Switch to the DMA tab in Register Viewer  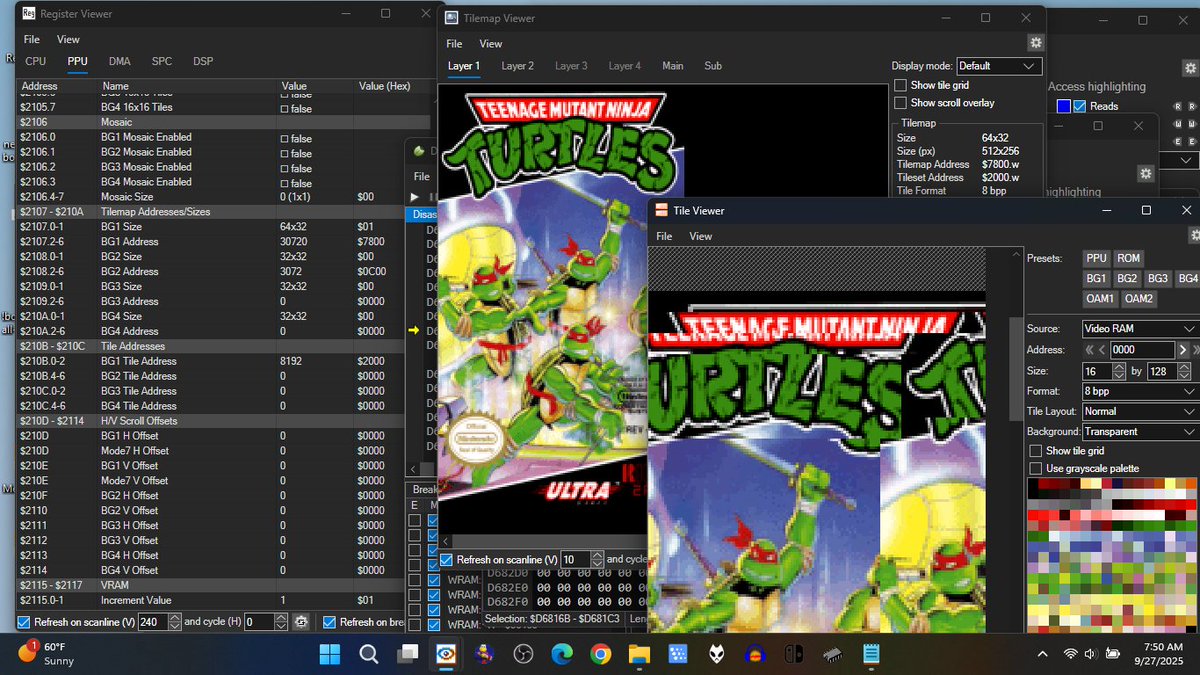click(119, 61)
